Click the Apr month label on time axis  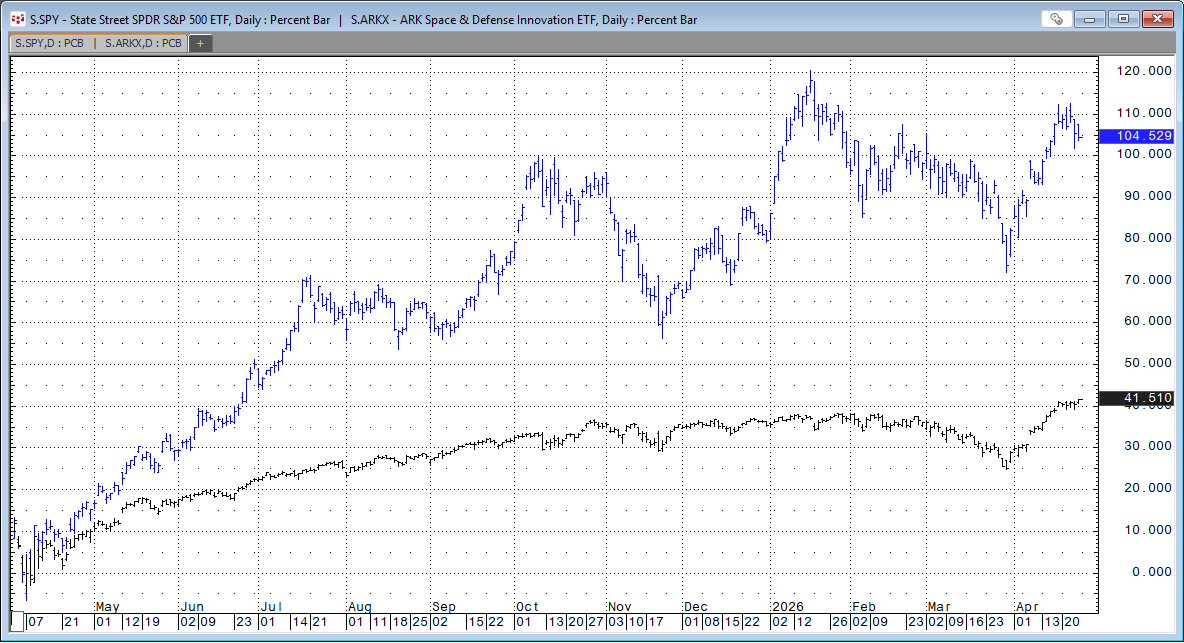pos(1026,606)
